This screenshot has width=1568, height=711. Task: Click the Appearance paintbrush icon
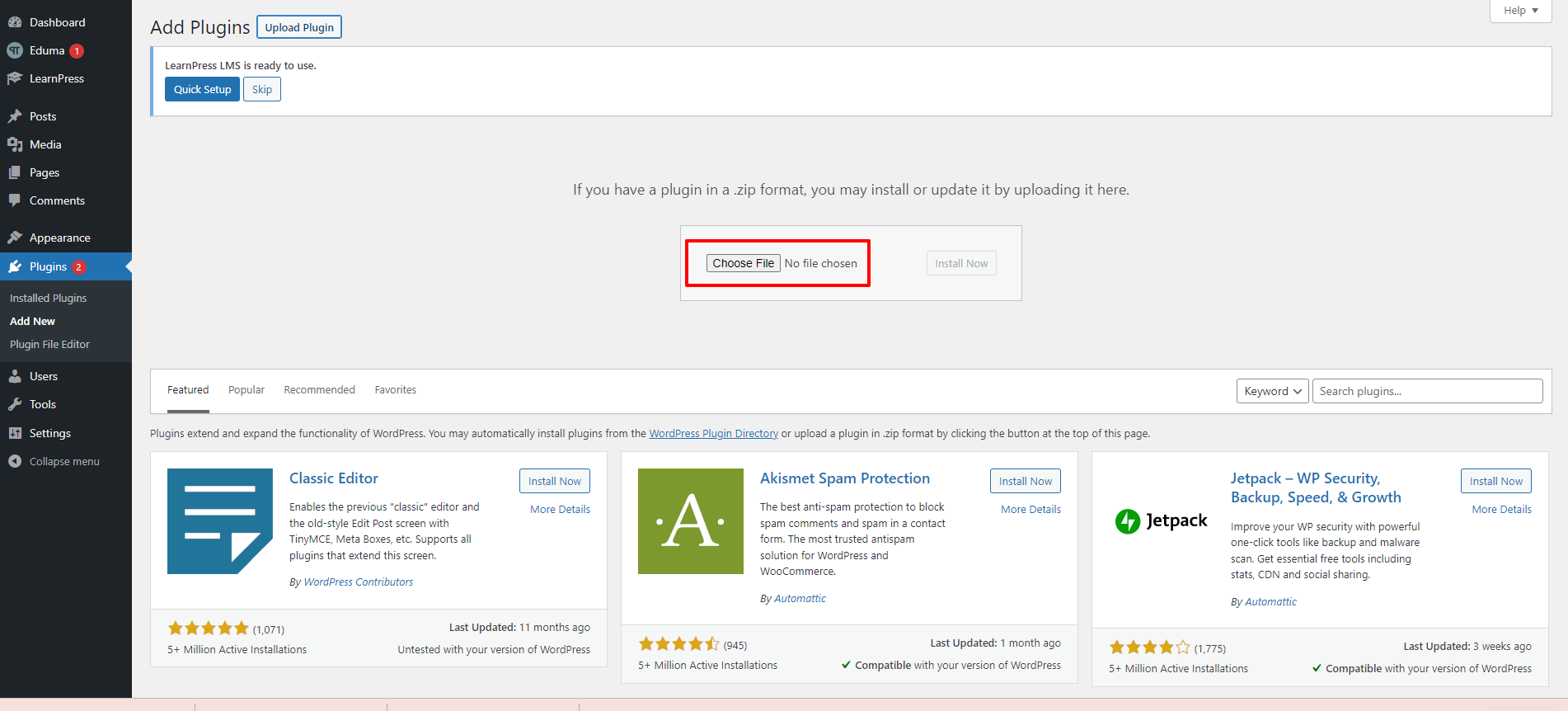15,238
